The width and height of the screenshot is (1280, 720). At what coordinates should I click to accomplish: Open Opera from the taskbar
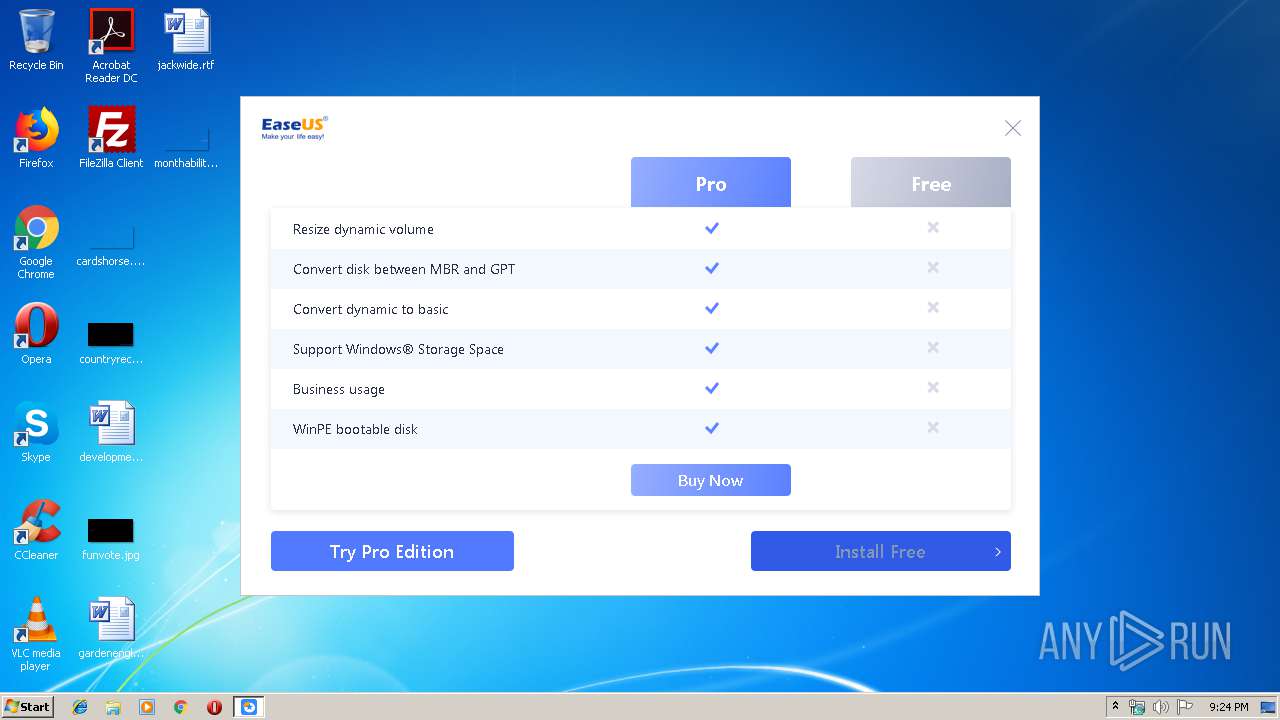214,707
